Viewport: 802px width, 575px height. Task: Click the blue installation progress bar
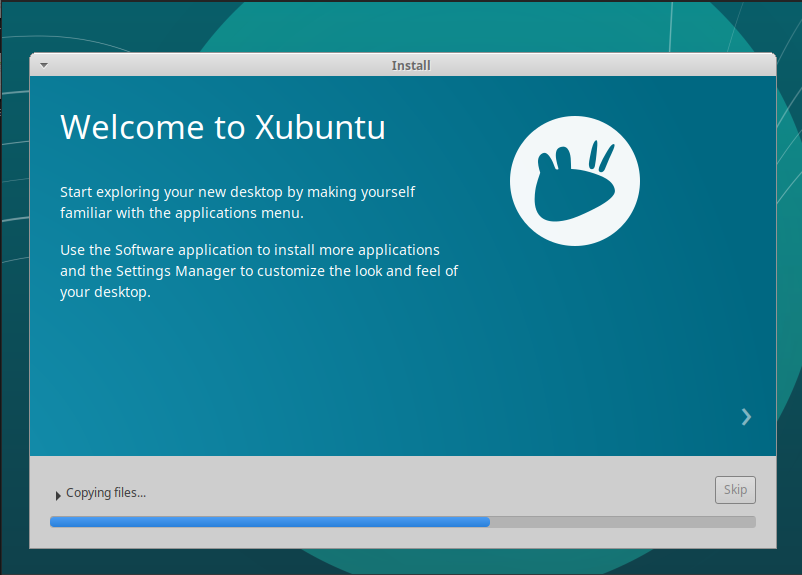(403, 522)
